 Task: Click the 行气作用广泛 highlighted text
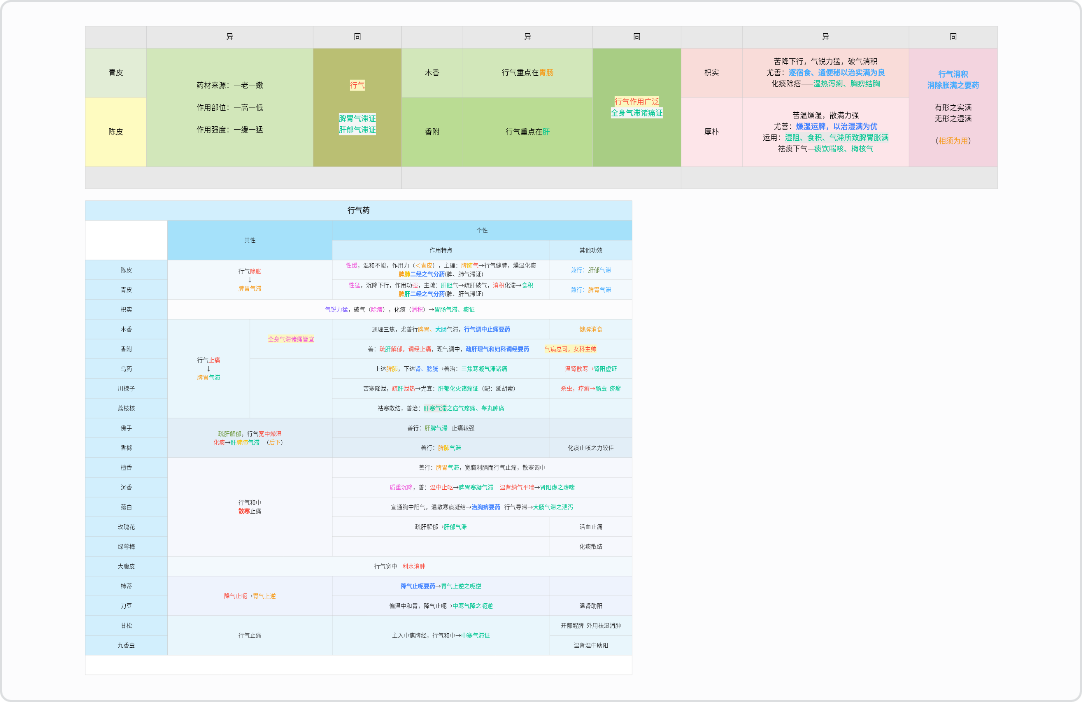[636, 101]
